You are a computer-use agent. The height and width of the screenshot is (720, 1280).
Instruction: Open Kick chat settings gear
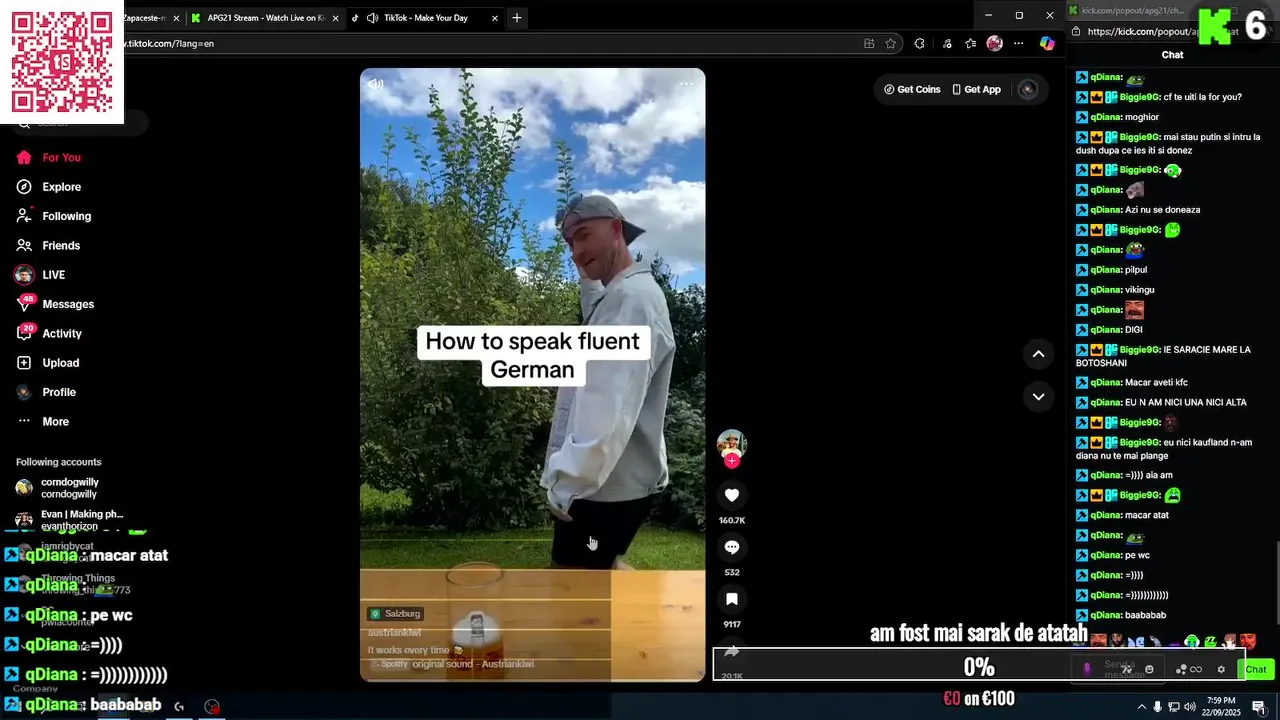(x=1221, y=669)
